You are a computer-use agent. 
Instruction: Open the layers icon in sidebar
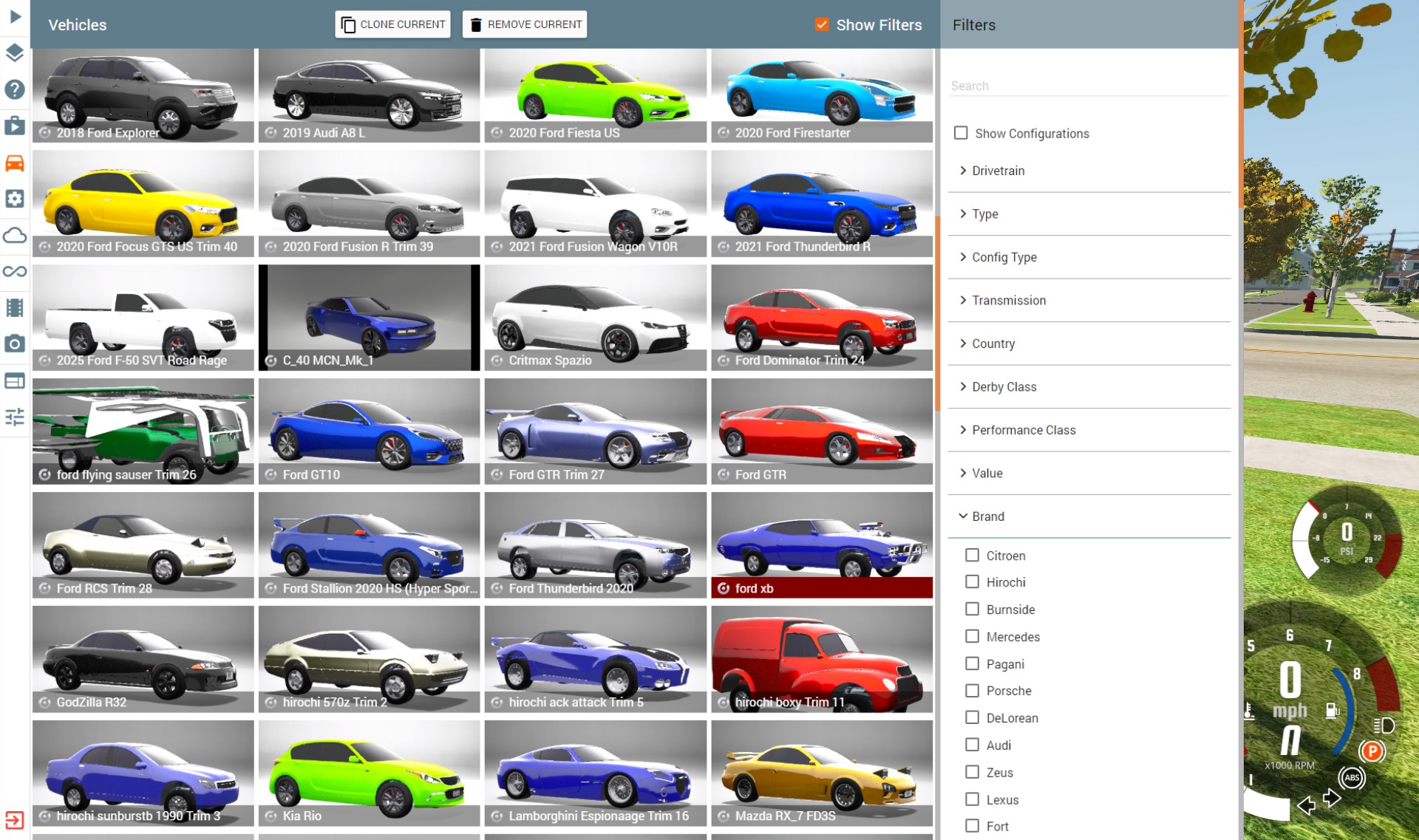[x=15, y=52]
